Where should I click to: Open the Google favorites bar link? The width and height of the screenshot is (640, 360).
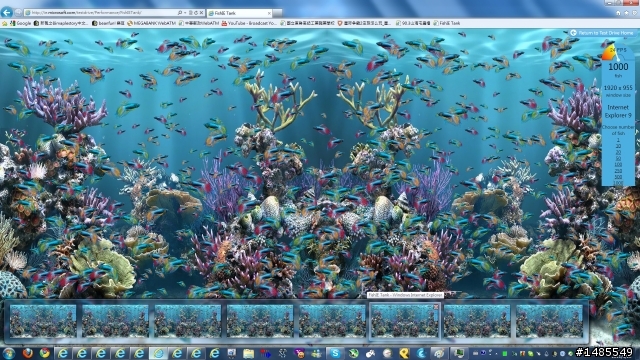click(x=21, y=23)
